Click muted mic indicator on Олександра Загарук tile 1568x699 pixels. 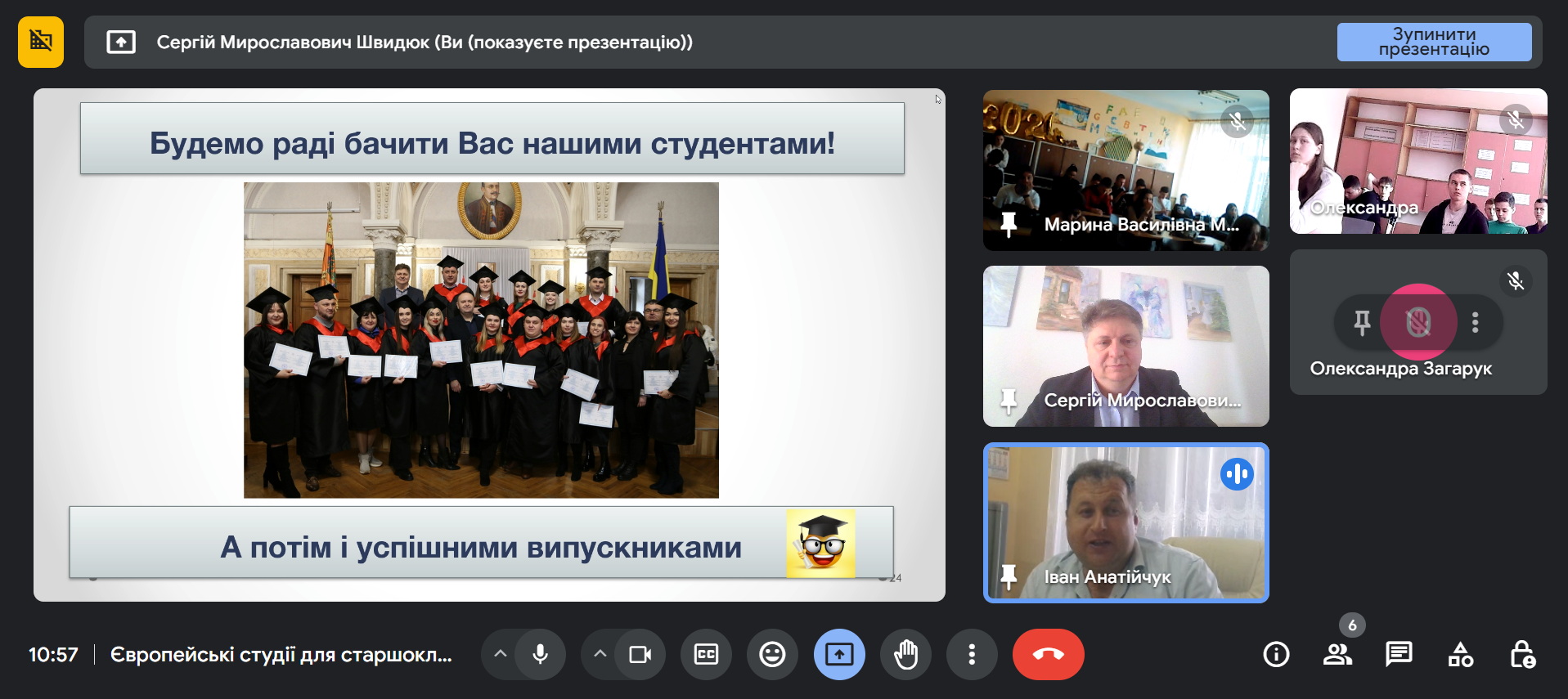point(1516,281)
